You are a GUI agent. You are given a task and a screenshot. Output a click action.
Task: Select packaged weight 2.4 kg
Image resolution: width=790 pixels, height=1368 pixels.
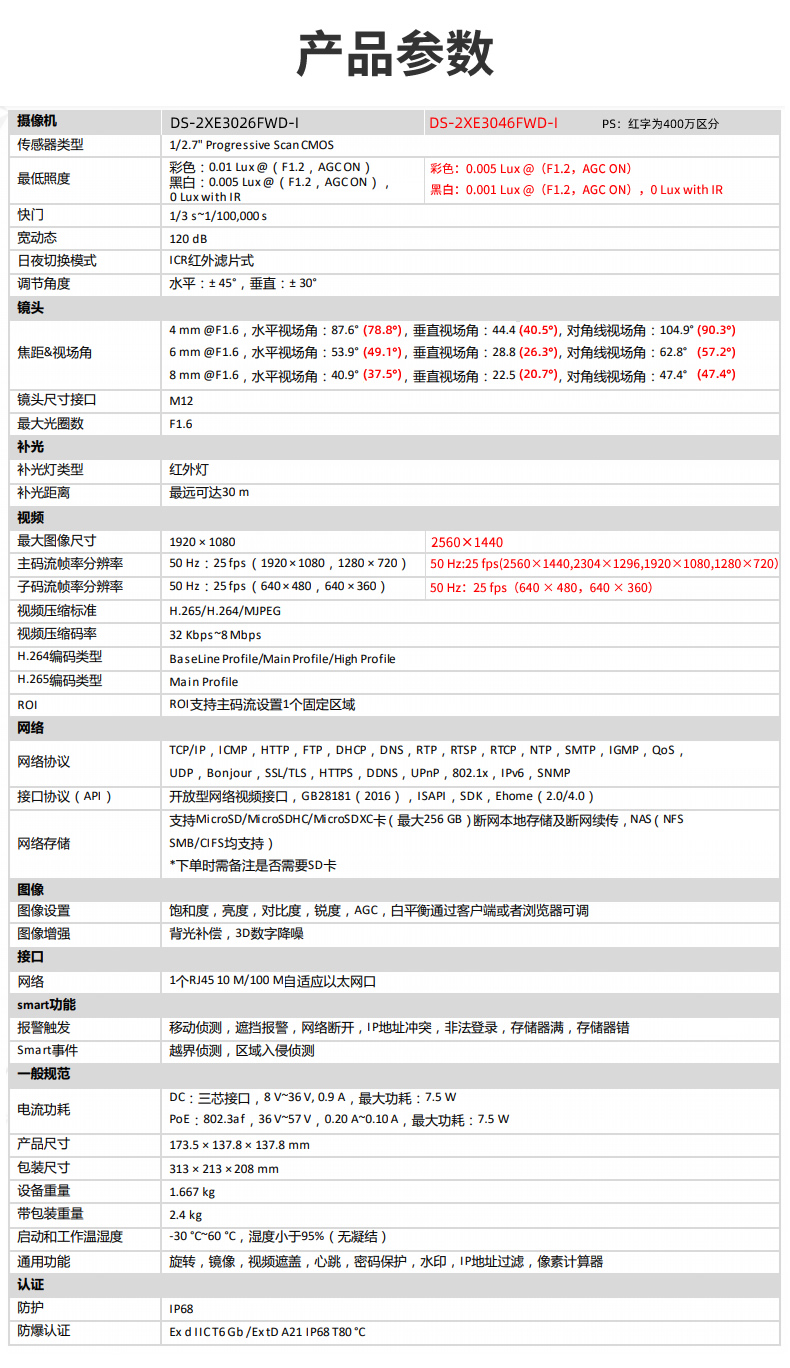[x=186, y=1215]
